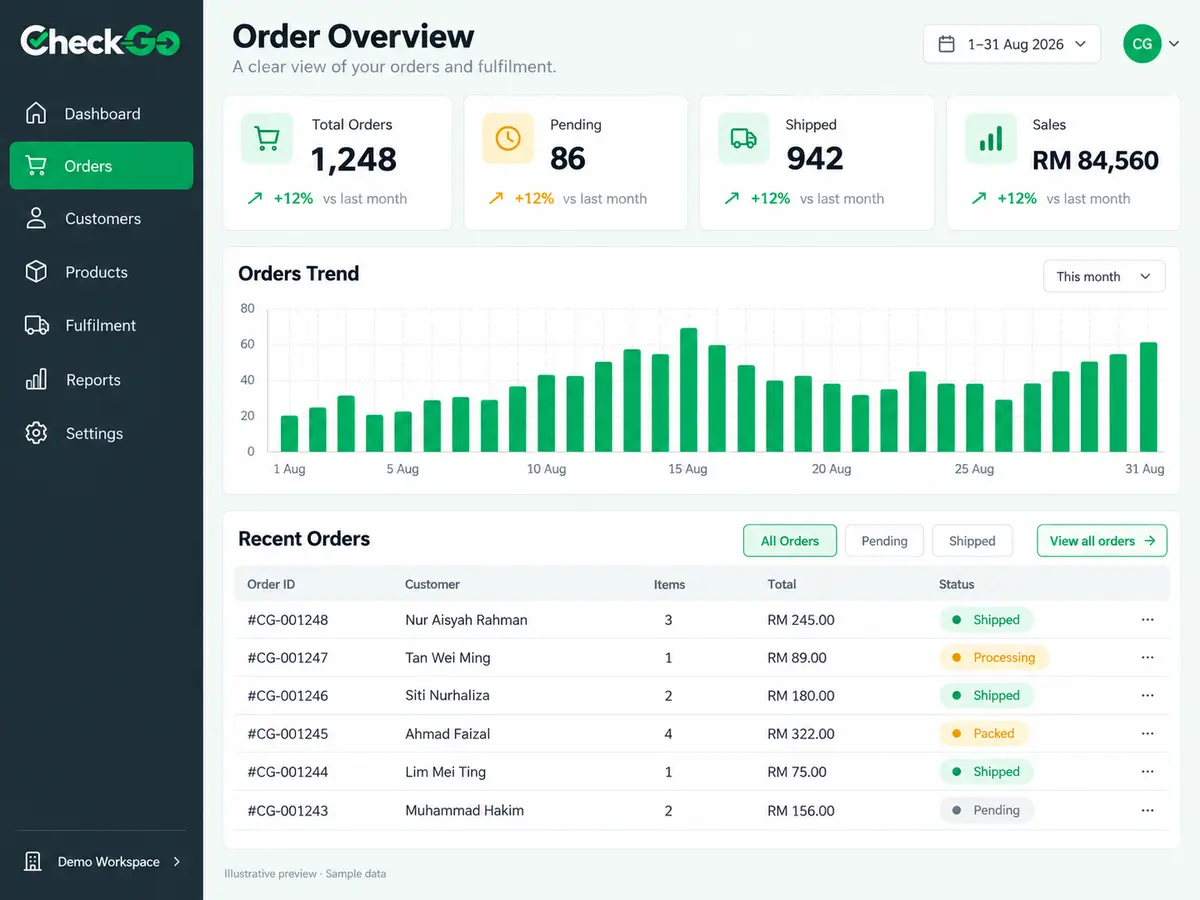This screenshot has width=1200, height=900.
Task: Open more options for order #CG-001245
Action: 1147,733
